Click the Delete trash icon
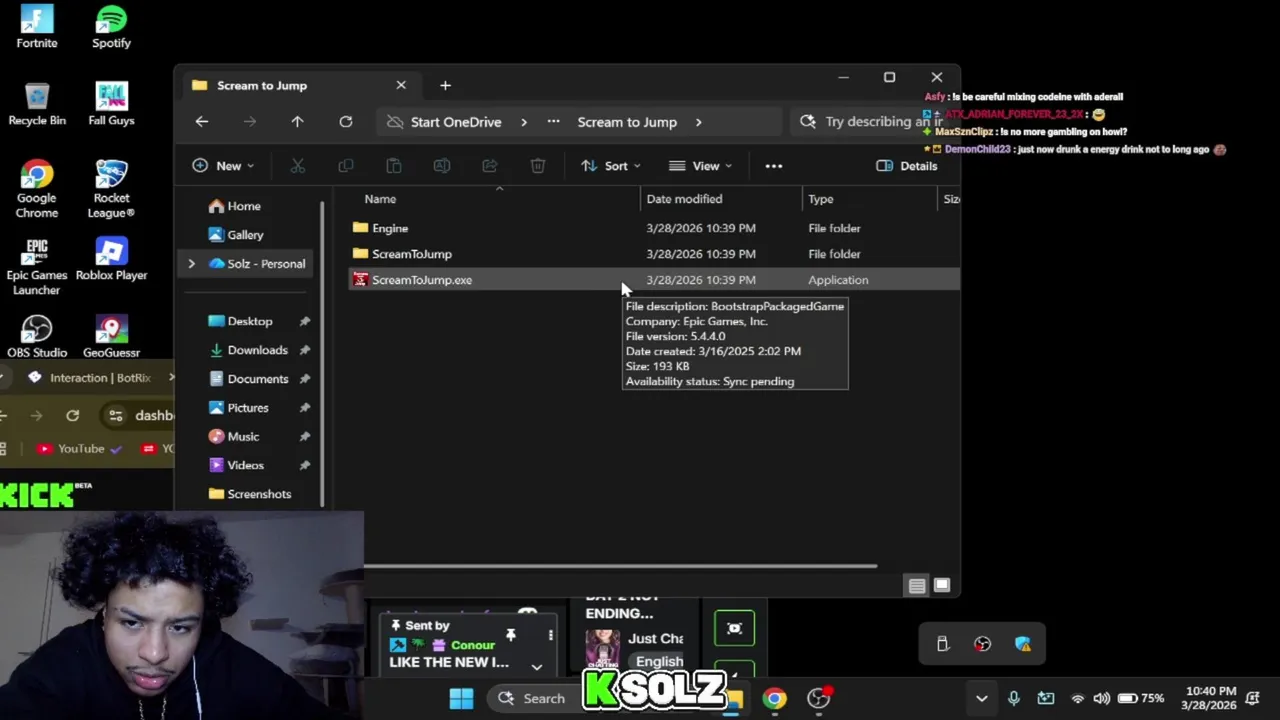The image size is (1280, 720). pyautogui.click(x=538, y=166)
